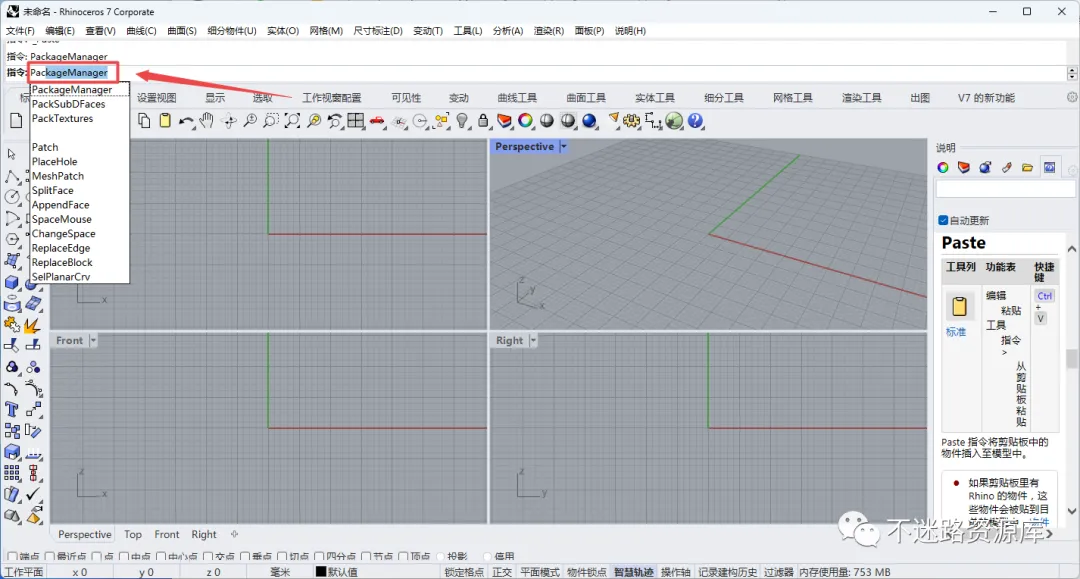Toggle the 交点 osnap checkbox
Screen dimensions: 1080x579
click(207, 556)
